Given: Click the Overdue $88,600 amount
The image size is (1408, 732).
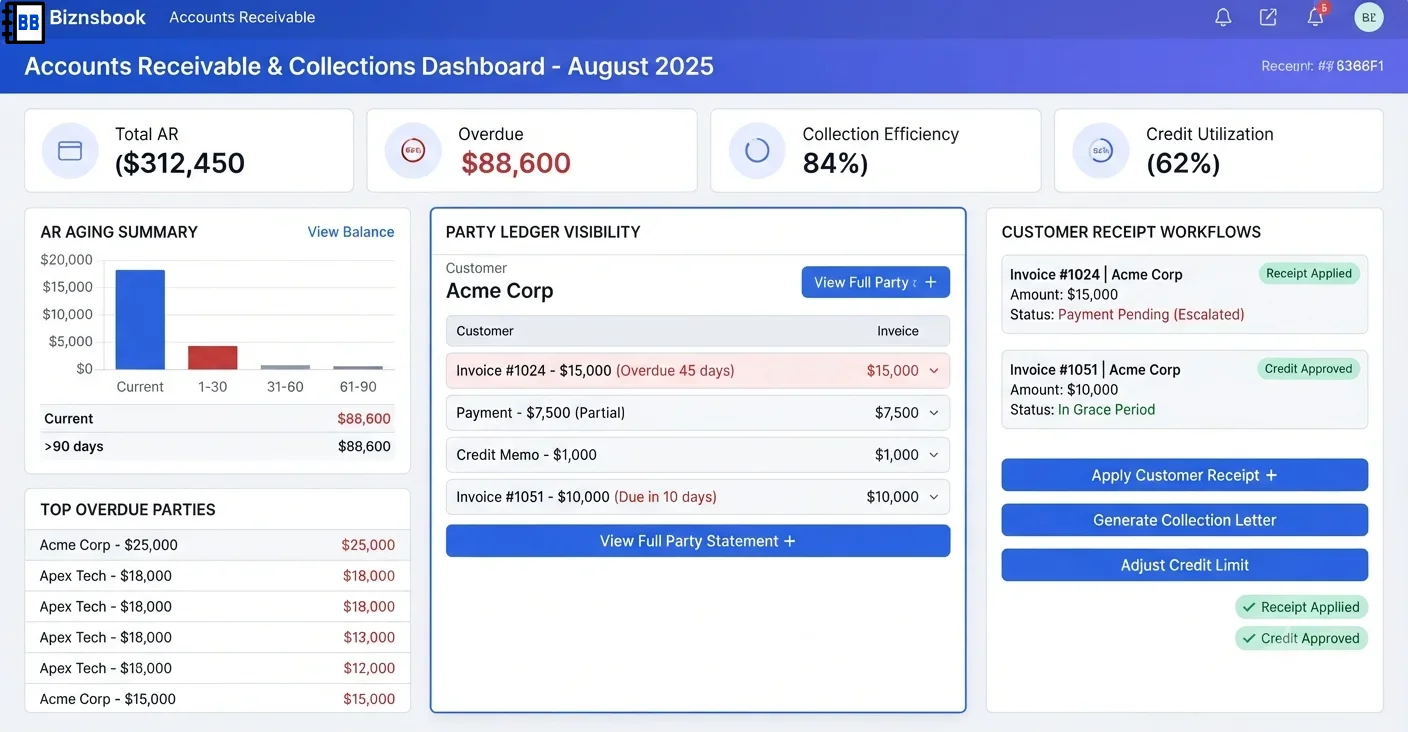Looking at the screenshot, I should [x=516, y=163].
